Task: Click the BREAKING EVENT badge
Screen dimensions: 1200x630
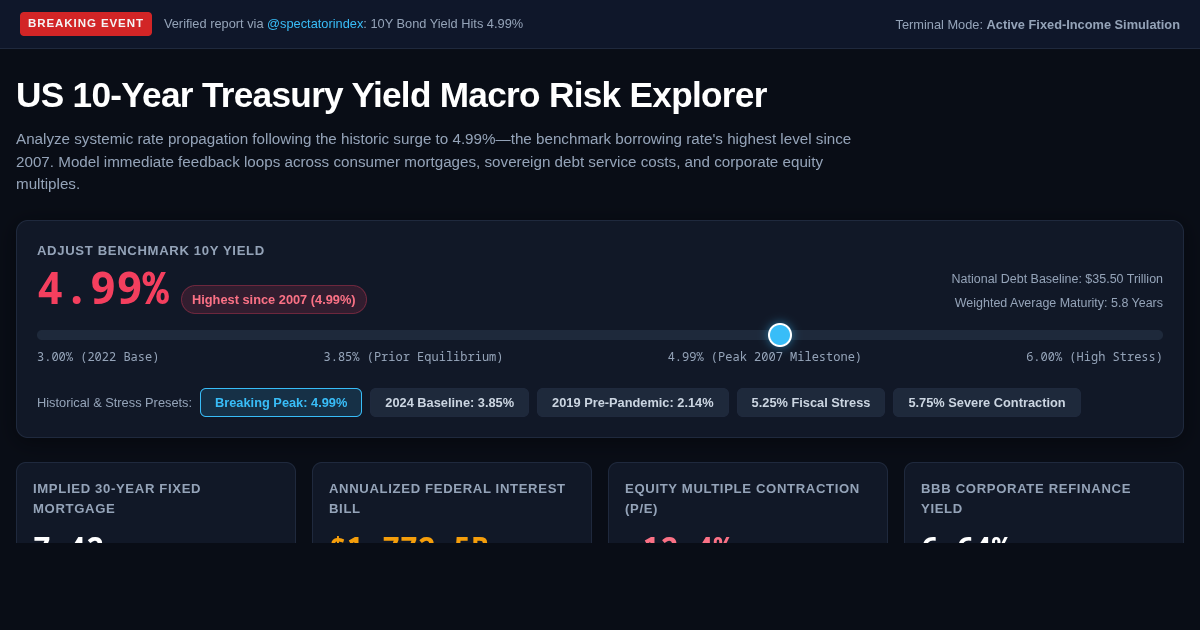Action: (x=86, y=23)
